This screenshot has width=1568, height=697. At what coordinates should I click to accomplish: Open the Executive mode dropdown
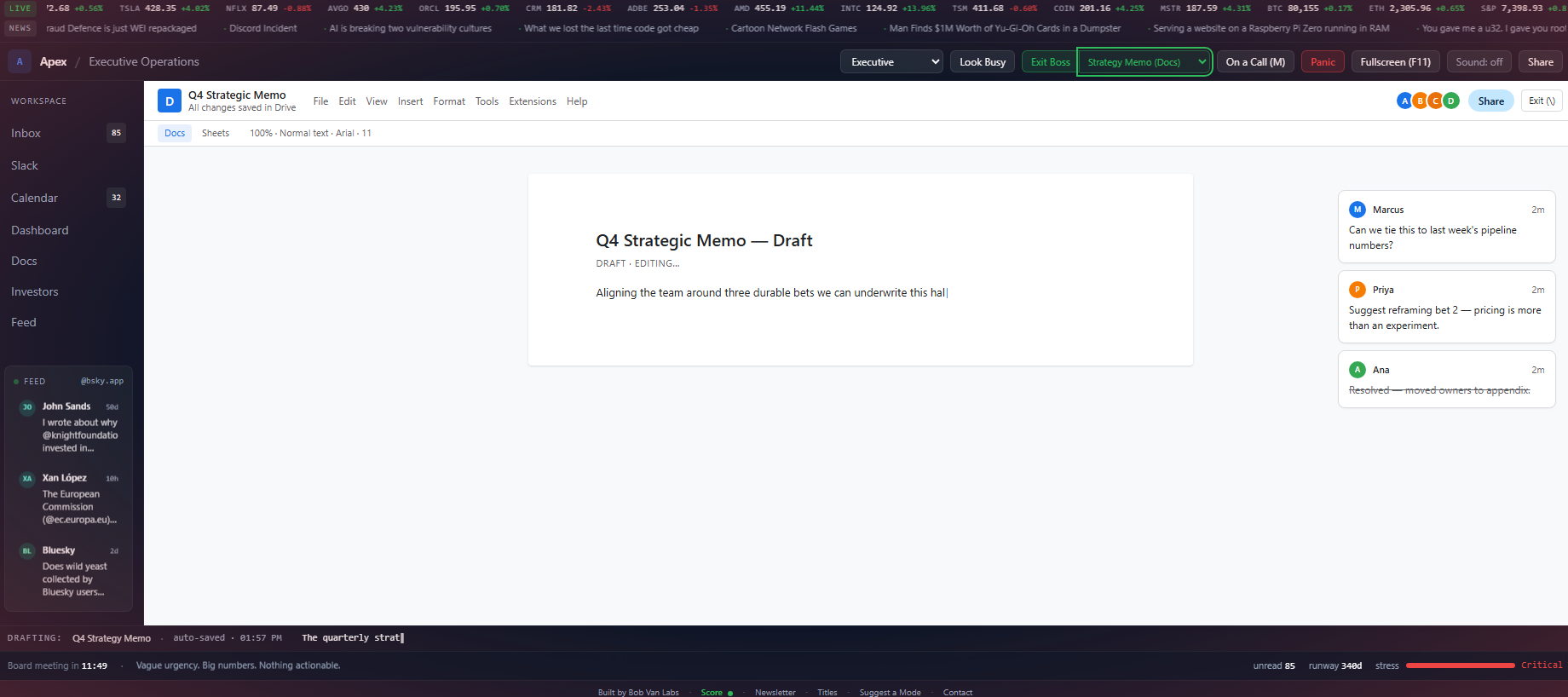coord(891,62)
